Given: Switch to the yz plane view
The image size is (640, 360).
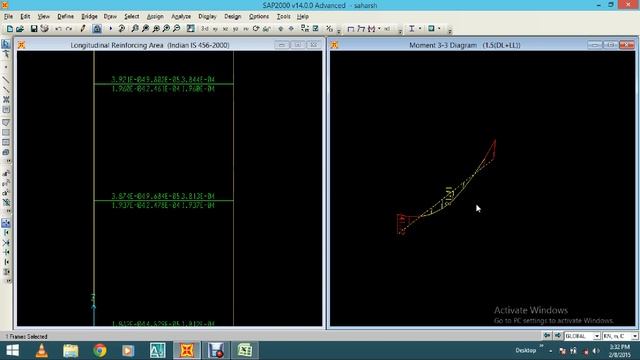Looking at the screenshot, I should (236, 29).
